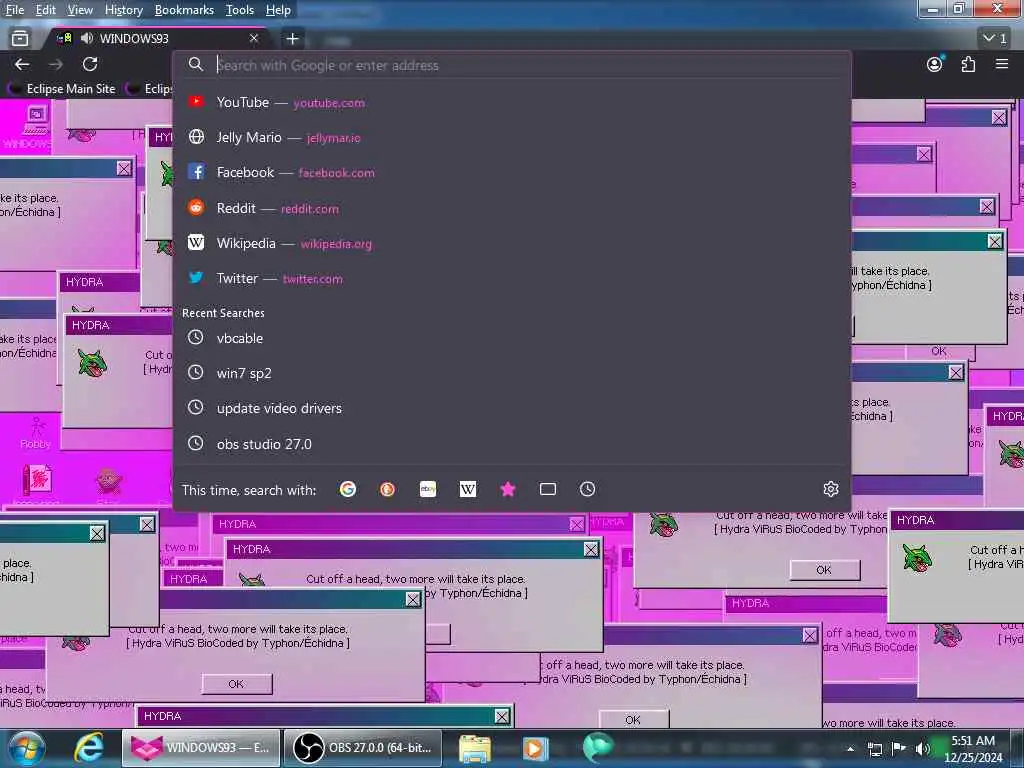The width and height of the screenshot is (1024, 768).
Task: Choose recent search obs studio 27.0
Action: (513, 444)
